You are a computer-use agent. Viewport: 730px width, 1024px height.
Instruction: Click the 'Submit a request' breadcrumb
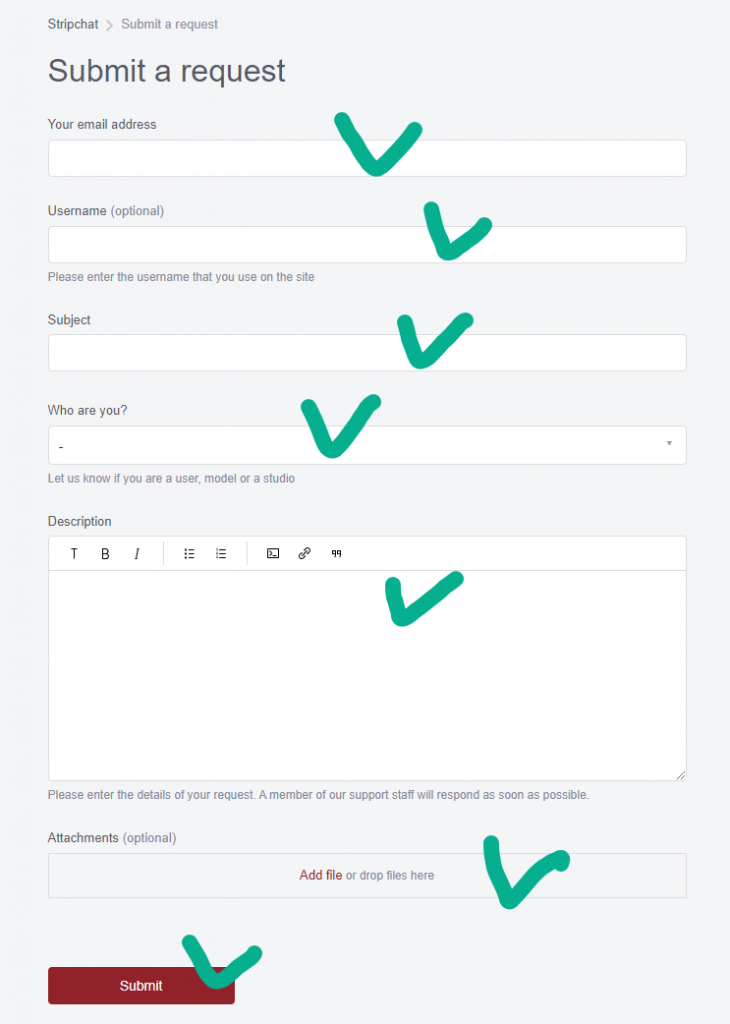click(169, 24)
